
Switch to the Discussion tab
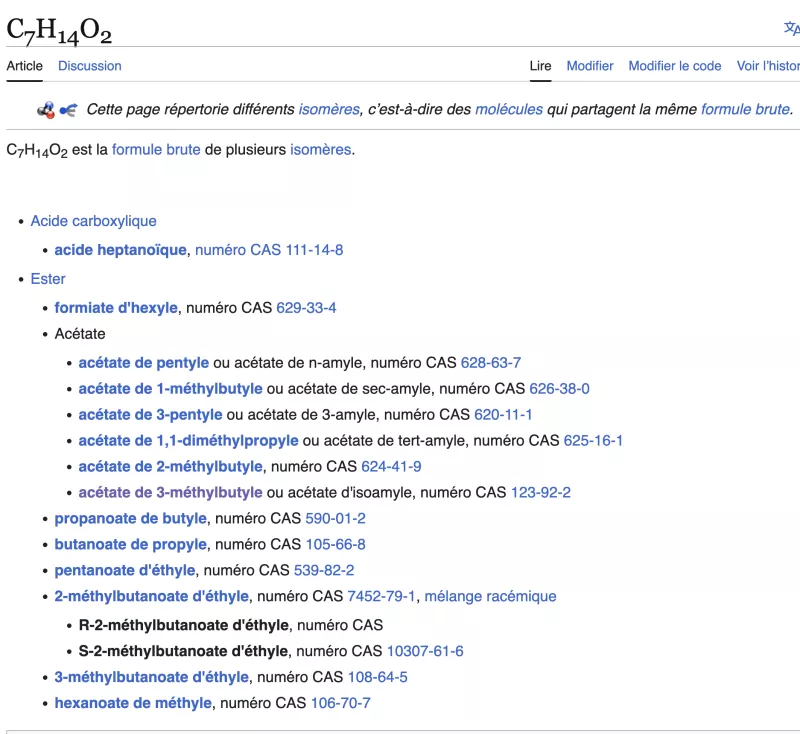(x=89, y=66)
